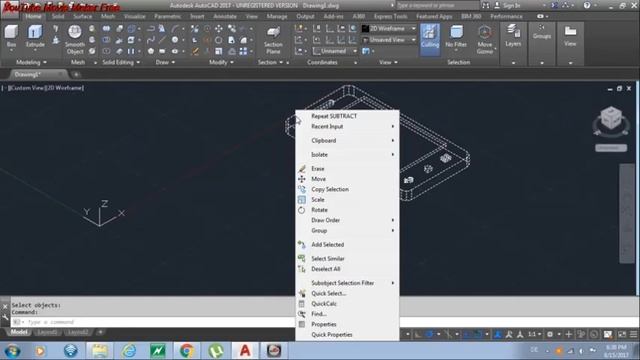Click the viewport Custom View label
Image resolution: width=640 pixels, height=360 pixels.
click(x=27, y=88)
